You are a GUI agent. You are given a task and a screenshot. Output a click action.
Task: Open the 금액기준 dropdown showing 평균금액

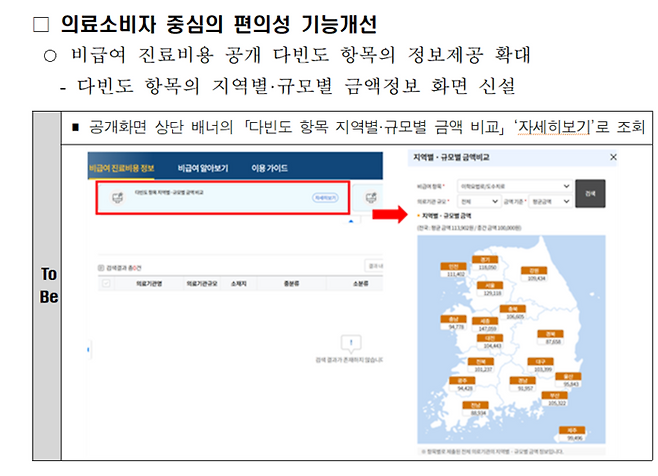(551, 202)
